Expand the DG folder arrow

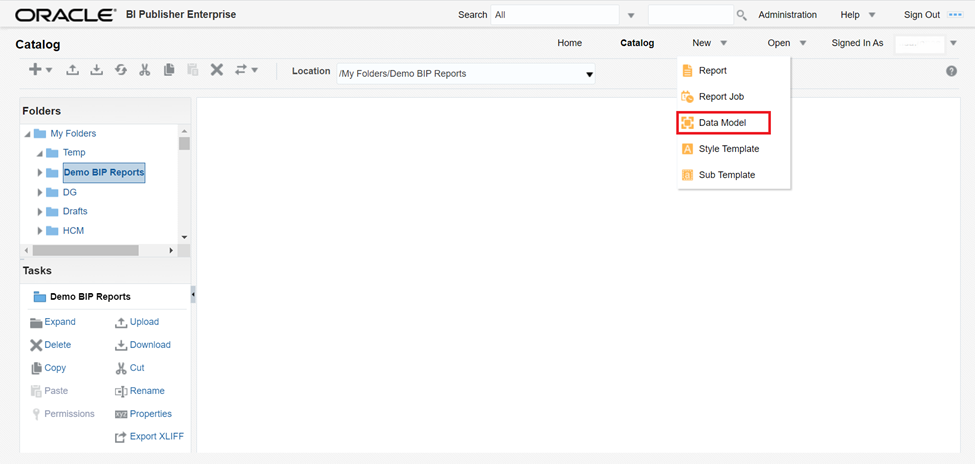39,192
